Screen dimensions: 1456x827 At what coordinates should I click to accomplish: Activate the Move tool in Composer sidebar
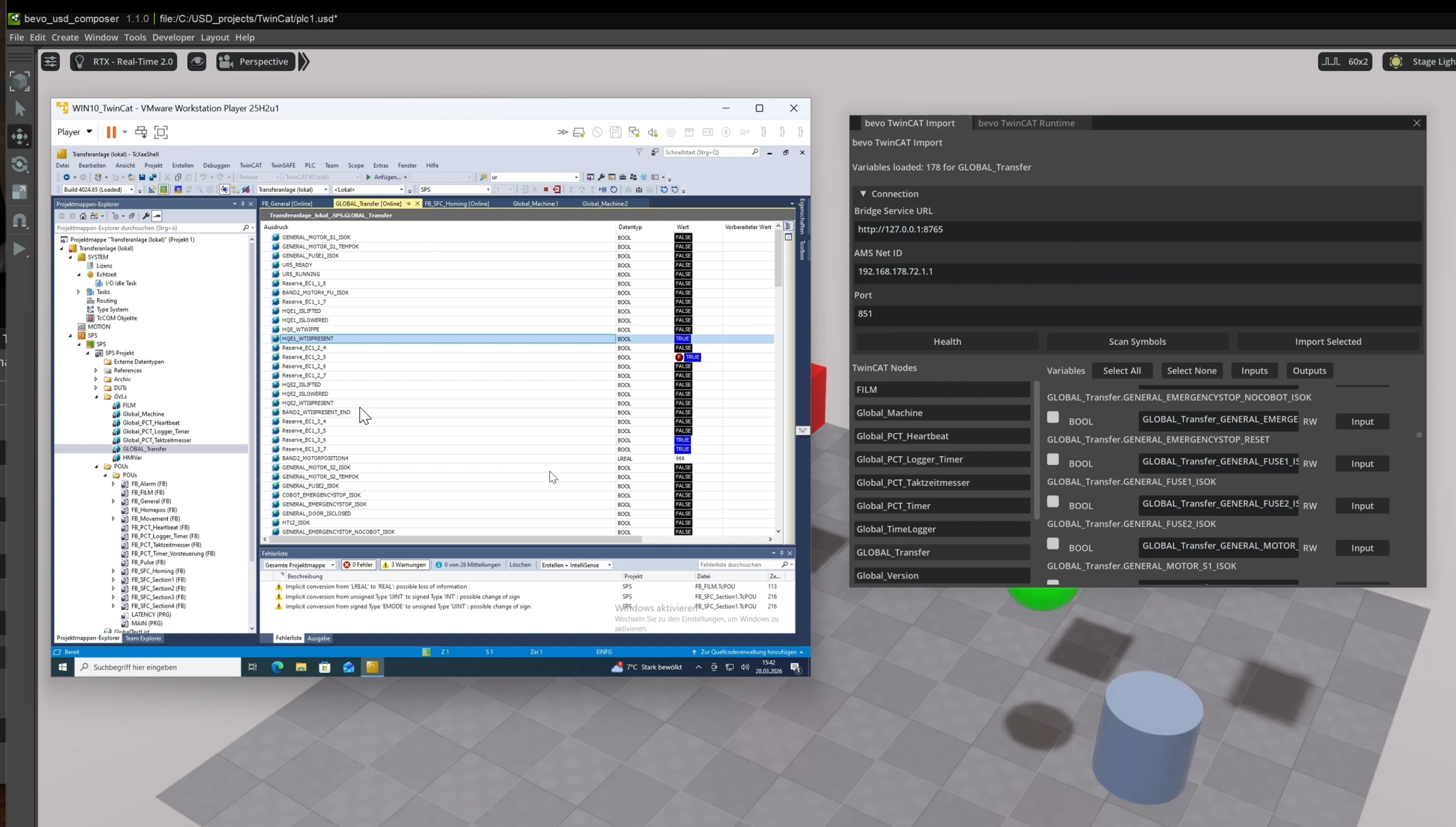(20, 136)
